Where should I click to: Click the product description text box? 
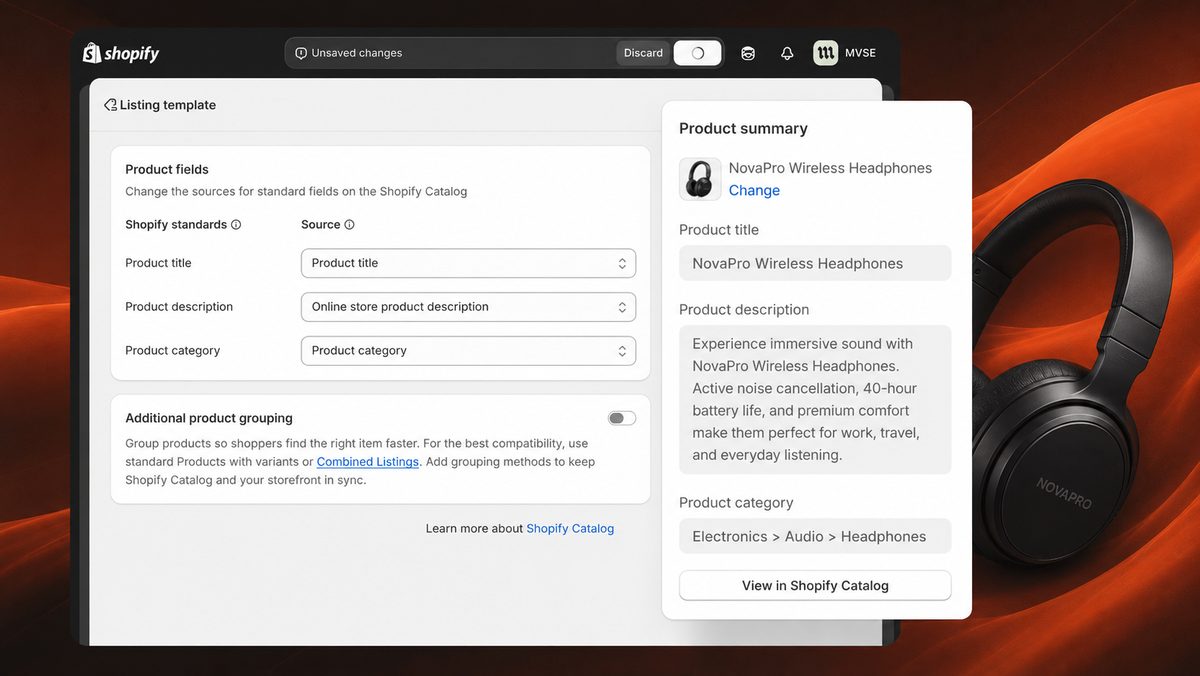coord(815,399)
